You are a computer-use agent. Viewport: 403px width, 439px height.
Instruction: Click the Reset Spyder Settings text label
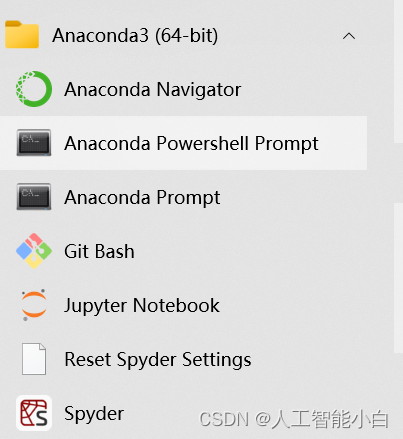[x=158, y=360]
